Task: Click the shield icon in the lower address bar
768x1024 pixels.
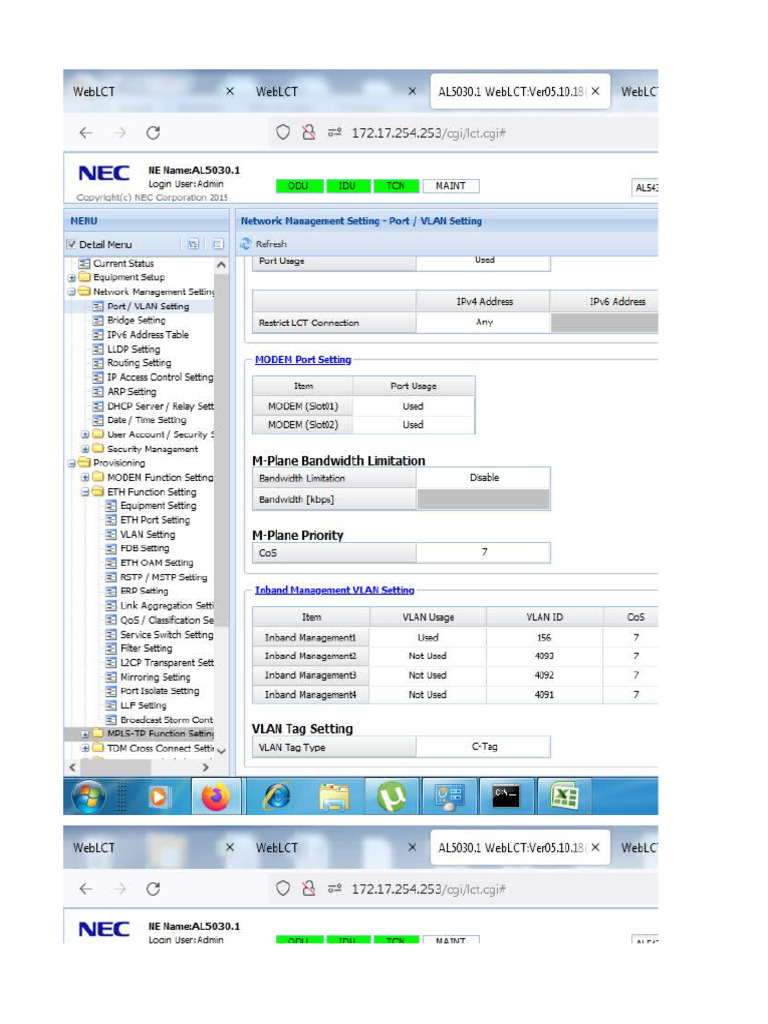Action: click(283, 889)
